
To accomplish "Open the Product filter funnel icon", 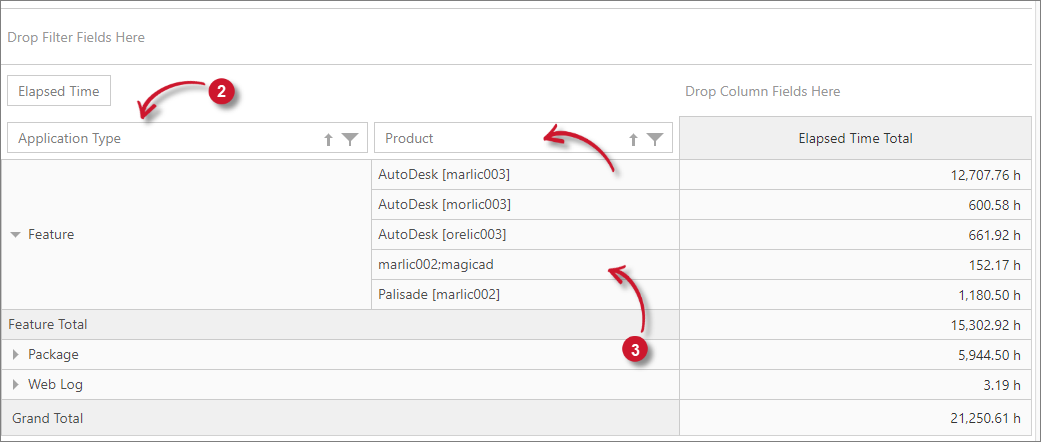I will [x=655, y=139].
